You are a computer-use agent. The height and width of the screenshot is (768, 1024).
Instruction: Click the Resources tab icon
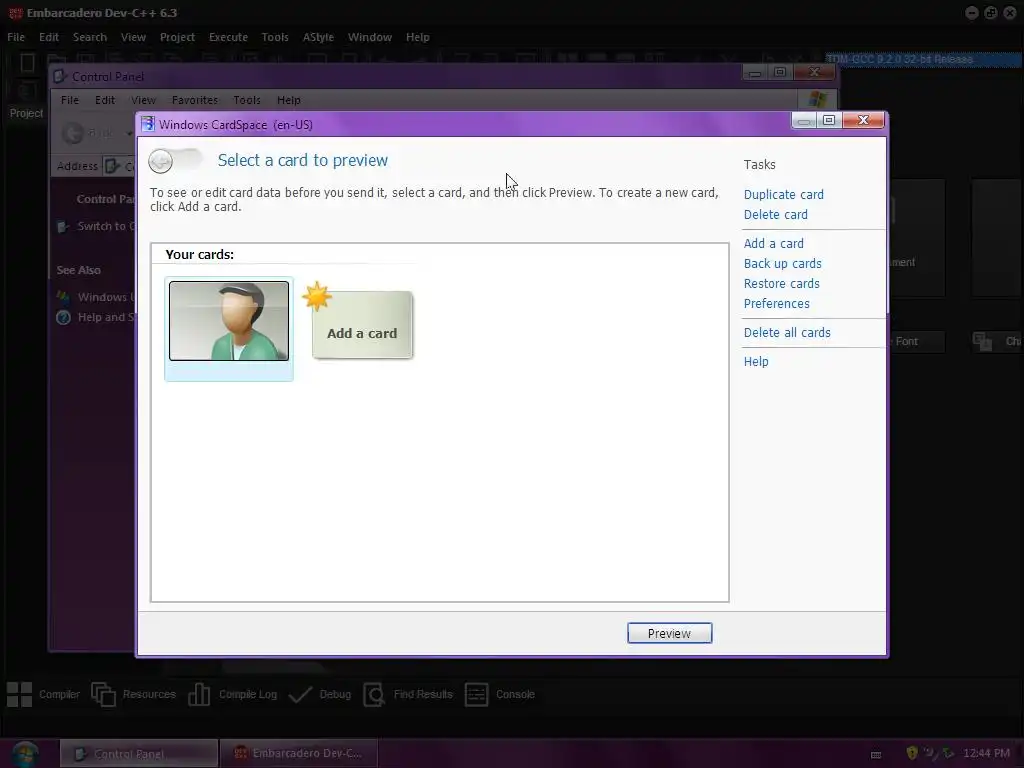tap(103, 694)
